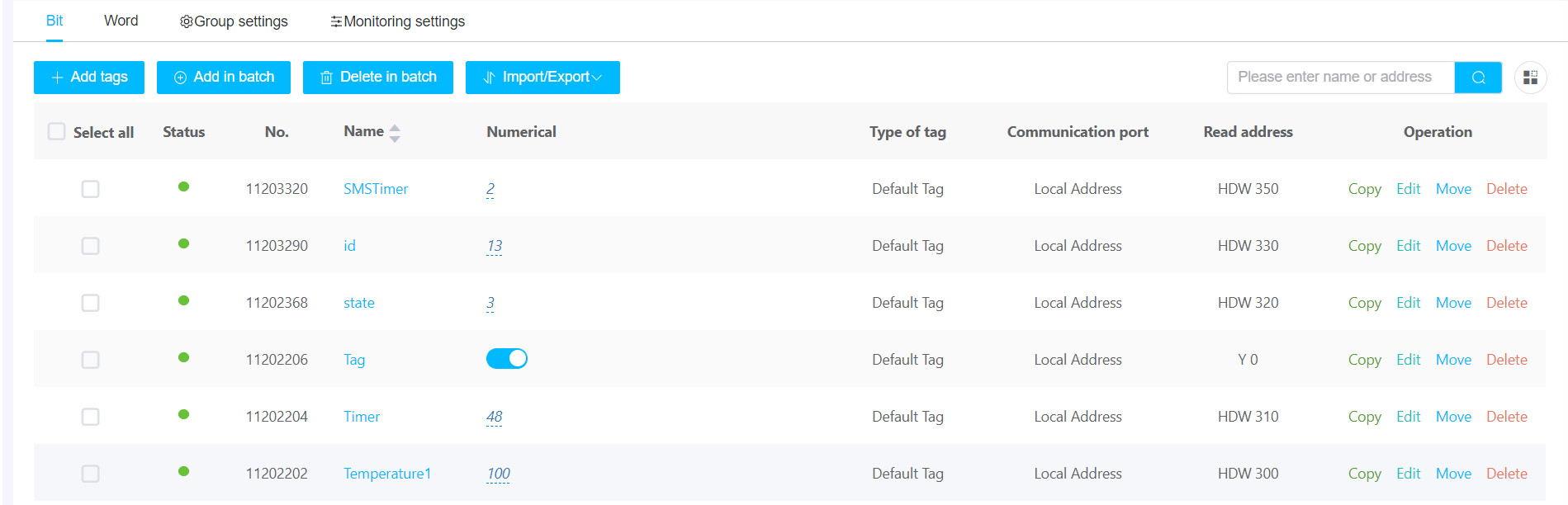
Task: Copy the id tag row
Action: coord(1364,246)
